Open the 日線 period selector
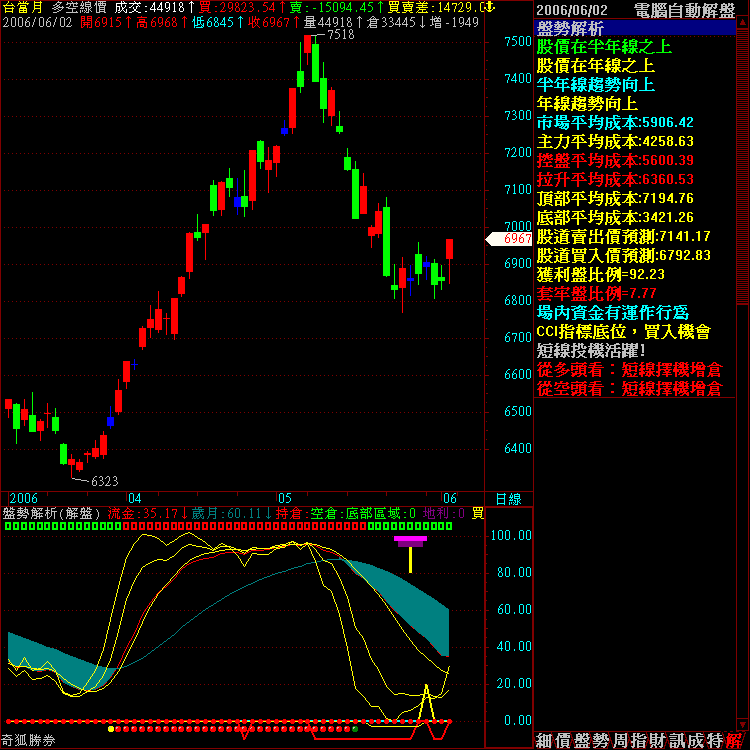This screenshot has height=750, width=750. (508, 498)
